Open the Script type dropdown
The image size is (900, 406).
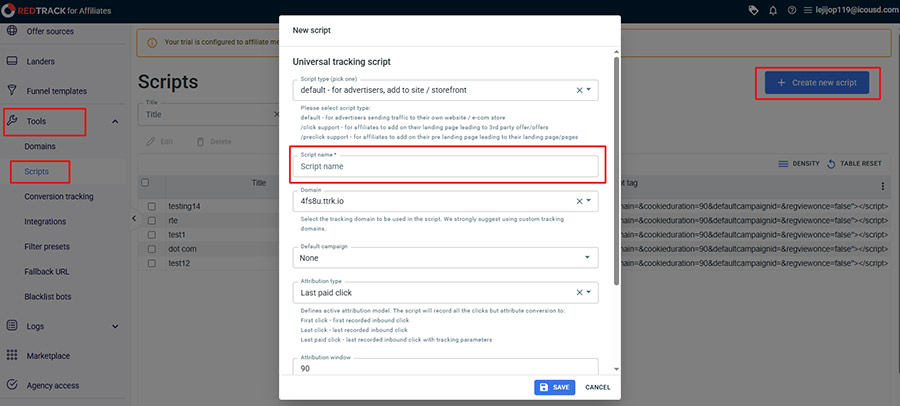click(589, 90)
